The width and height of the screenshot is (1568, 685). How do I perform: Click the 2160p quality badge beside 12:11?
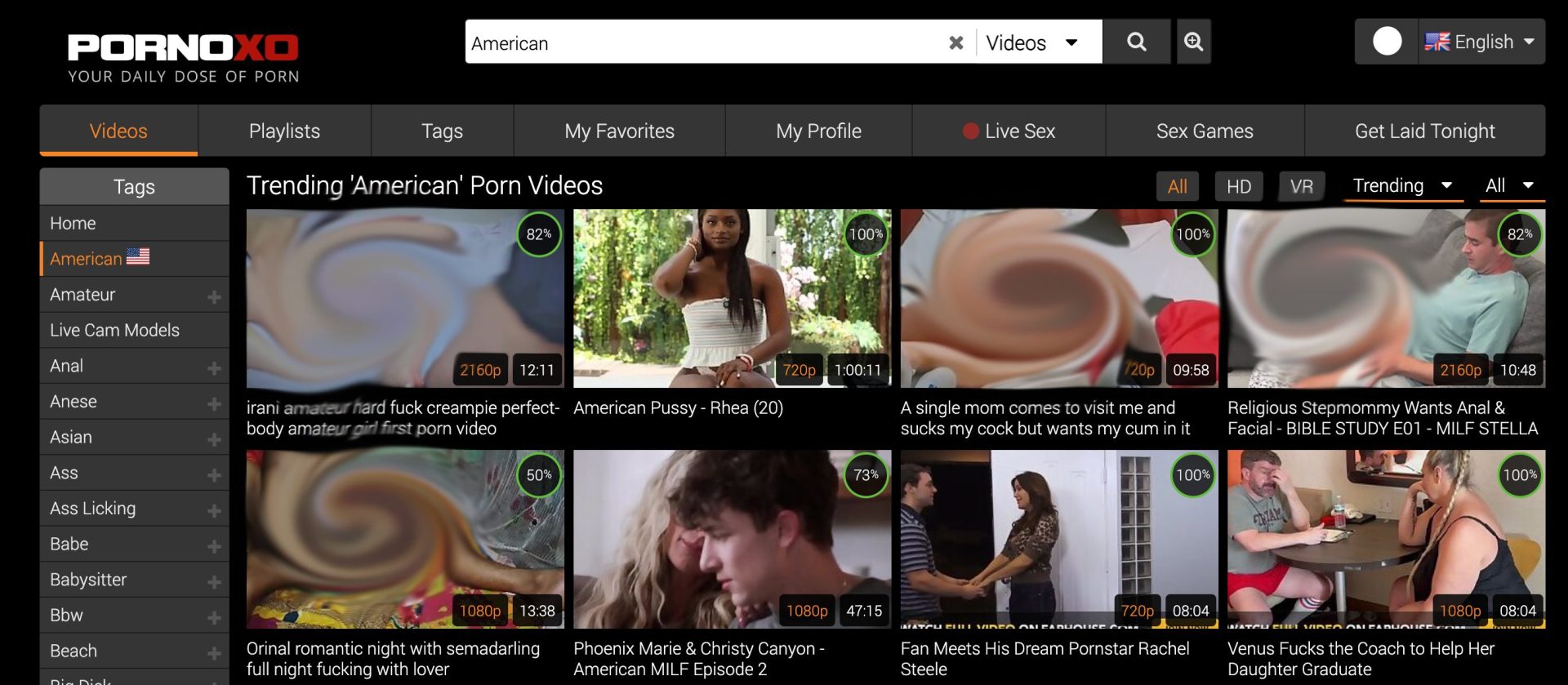click(480, 370)
